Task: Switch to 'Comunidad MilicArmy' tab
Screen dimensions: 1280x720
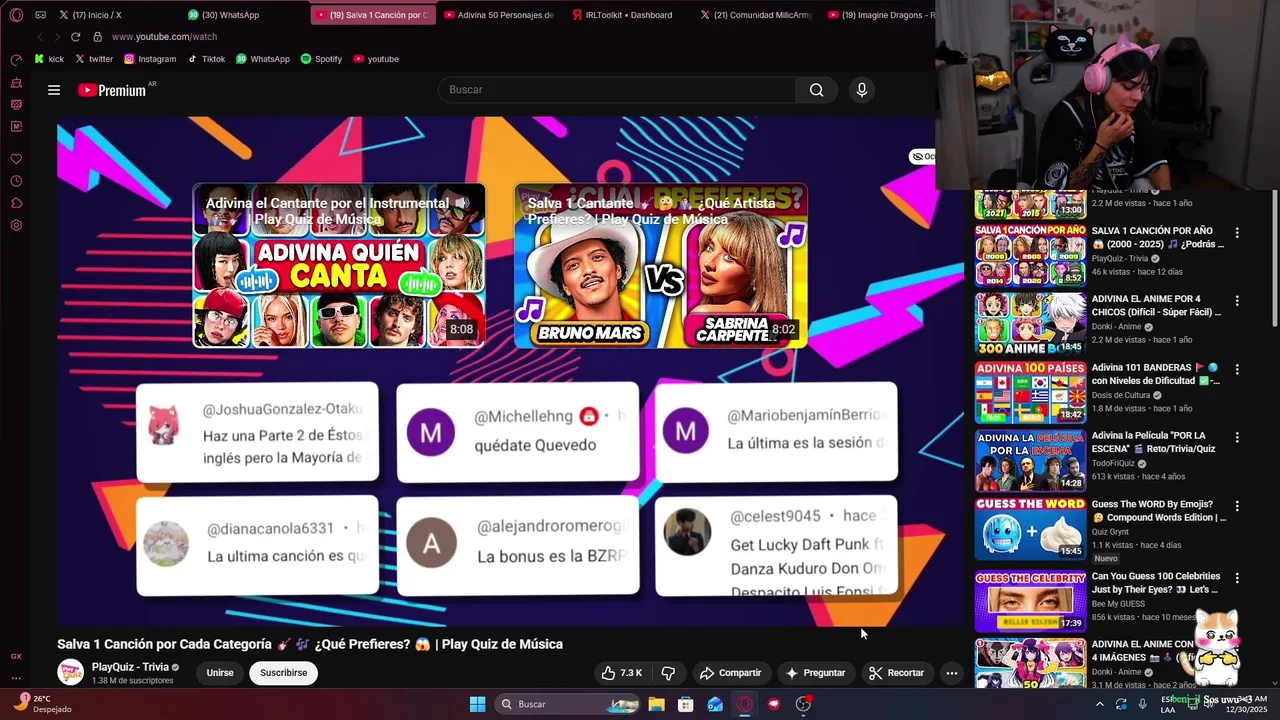Action: click(x=758, y=15)
